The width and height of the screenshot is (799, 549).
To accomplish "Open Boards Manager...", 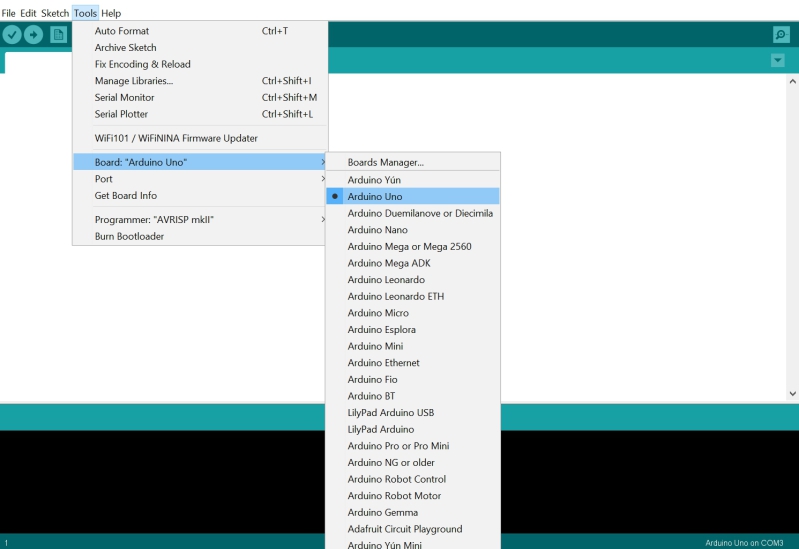I will click(386, 162).
